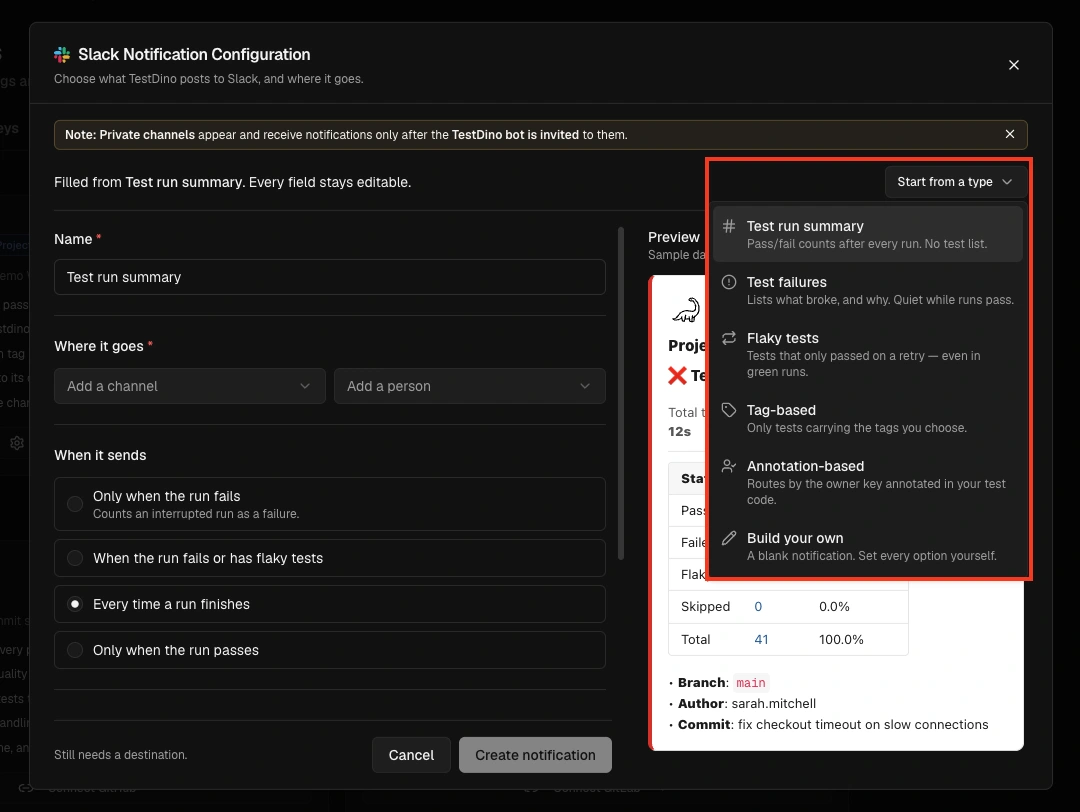This screenshot has width=1080, height=812.
Task: Click the tag icon beside Tag-based
Action: pyautogui.click(x=729, y=410)
